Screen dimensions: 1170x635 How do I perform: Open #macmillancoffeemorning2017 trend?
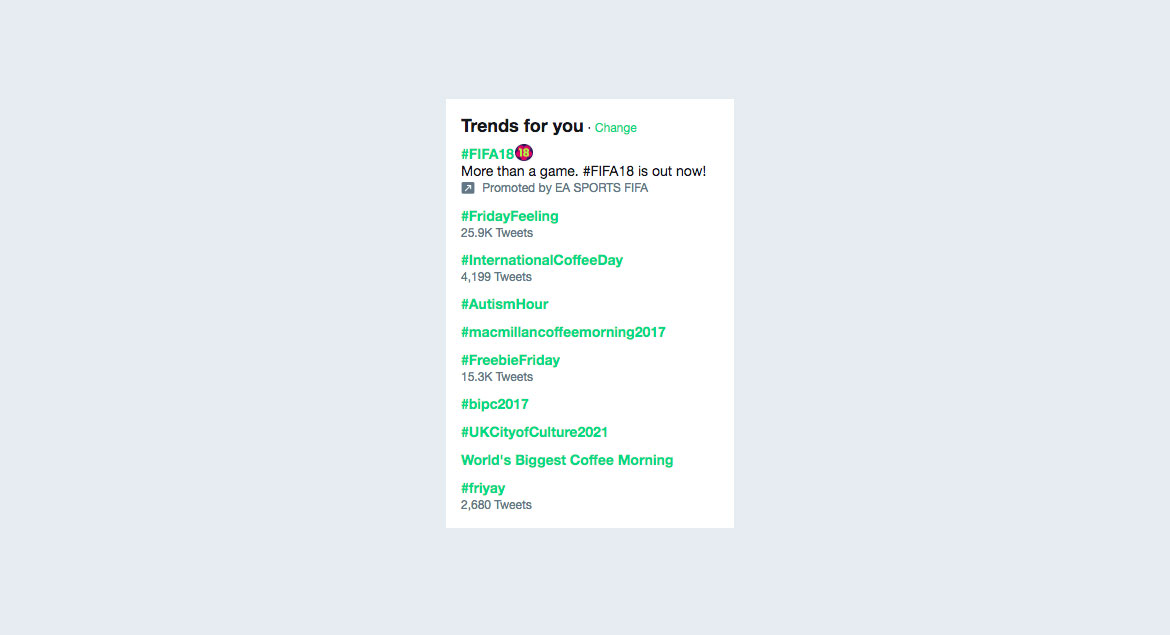[x=563, y=332]
